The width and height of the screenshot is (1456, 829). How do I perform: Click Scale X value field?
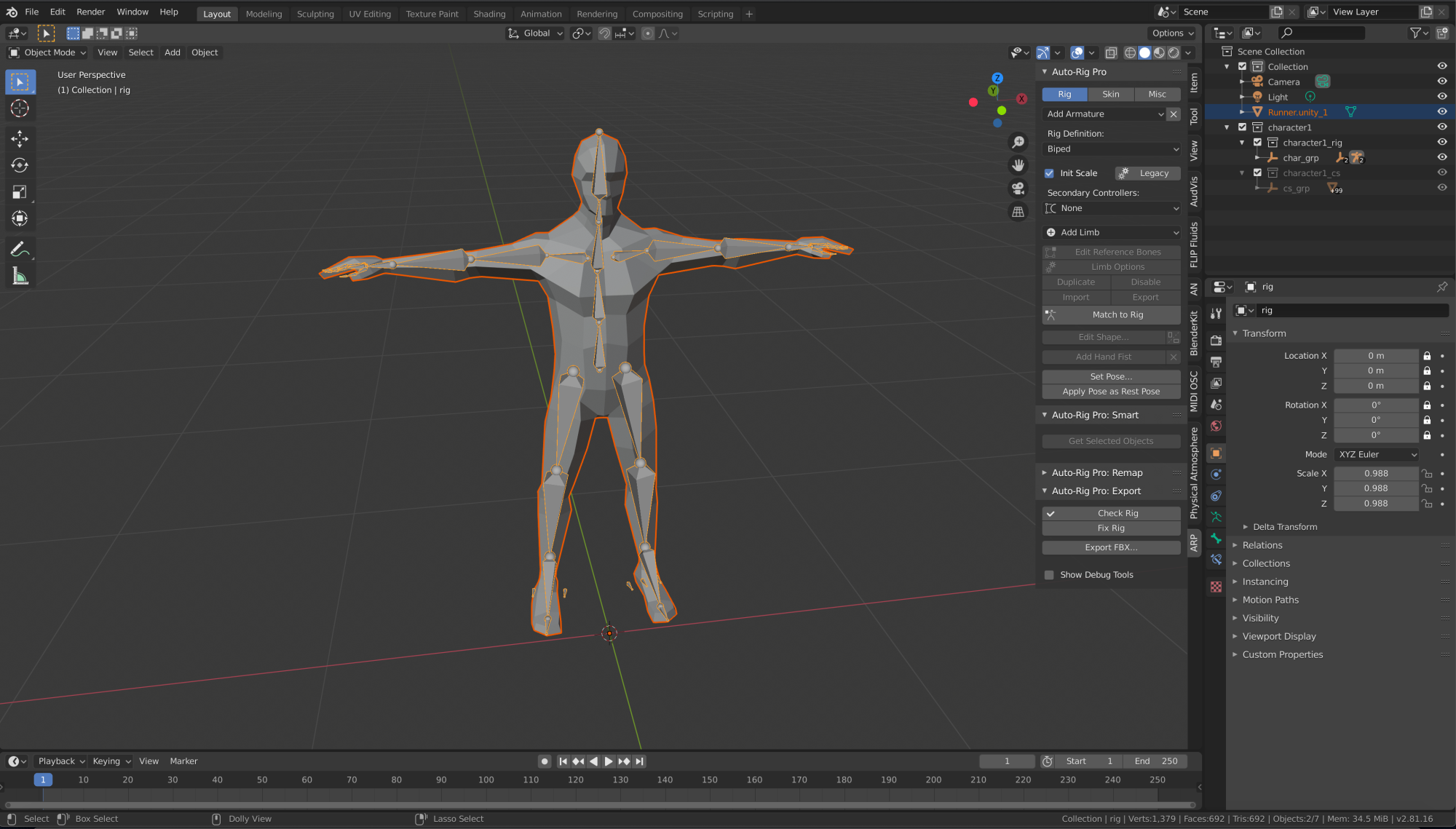coord(1376,474)
